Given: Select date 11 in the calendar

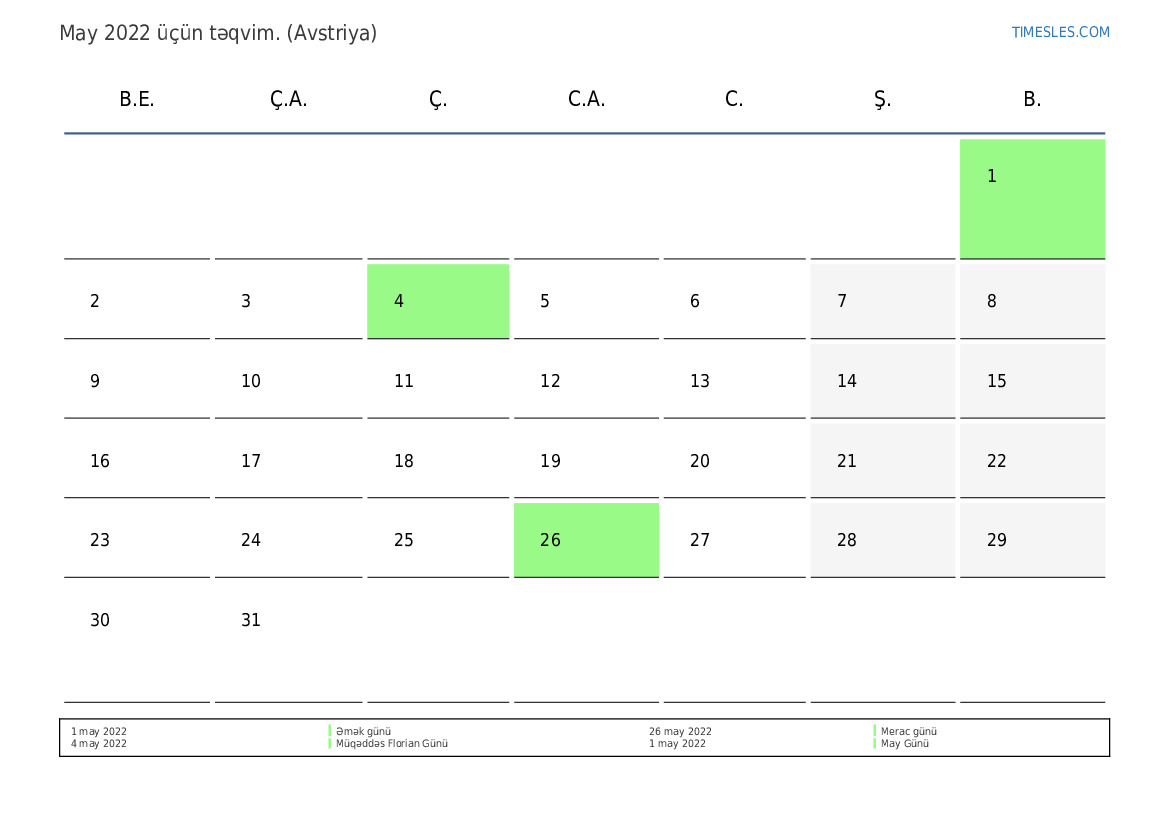Looking at the screenshot, I should tap(438, 380).
